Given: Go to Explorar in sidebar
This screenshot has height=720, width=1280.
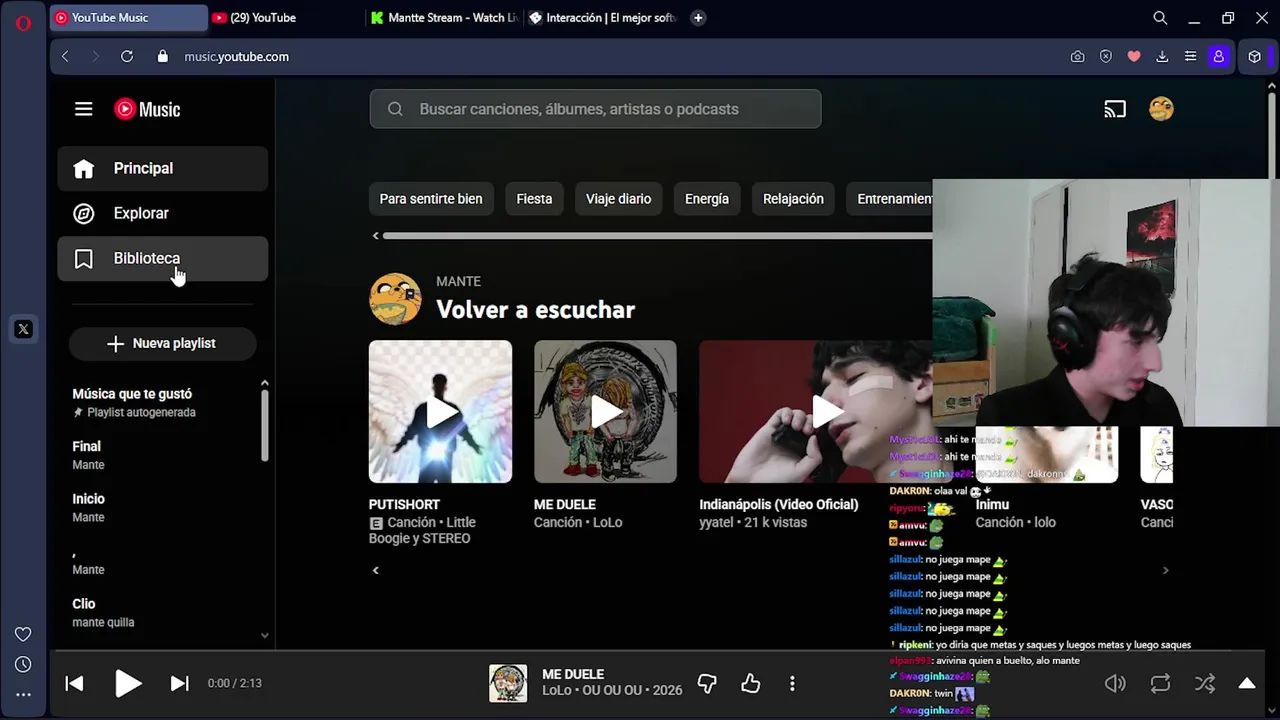Looking at the screenshot, I should pos(163,213).
